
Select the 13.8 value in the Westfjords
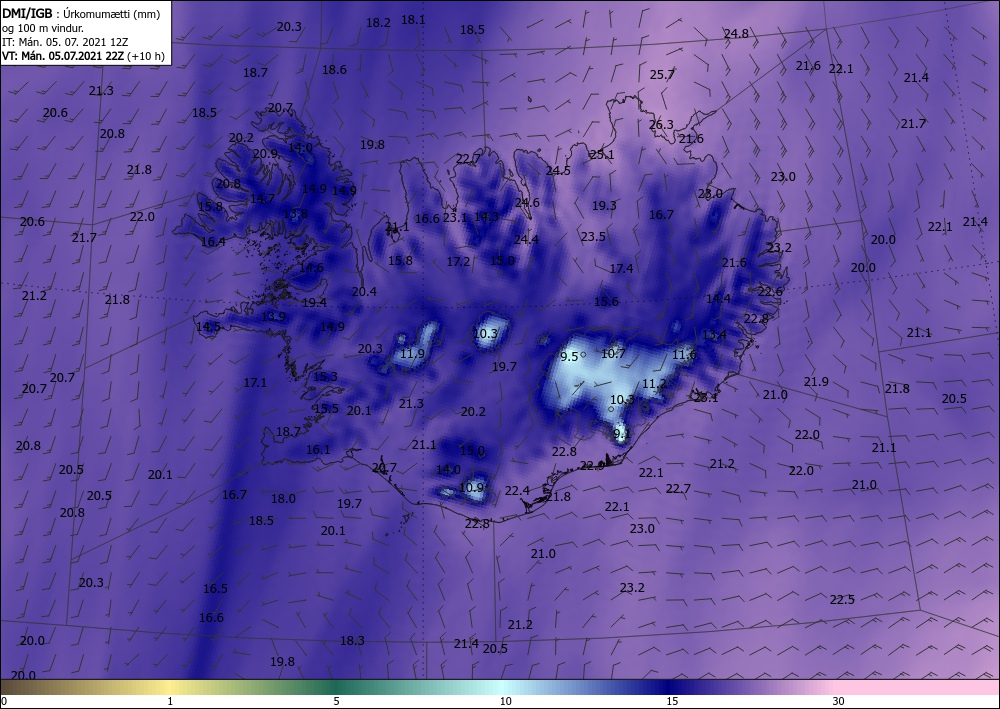click(295, 214)
